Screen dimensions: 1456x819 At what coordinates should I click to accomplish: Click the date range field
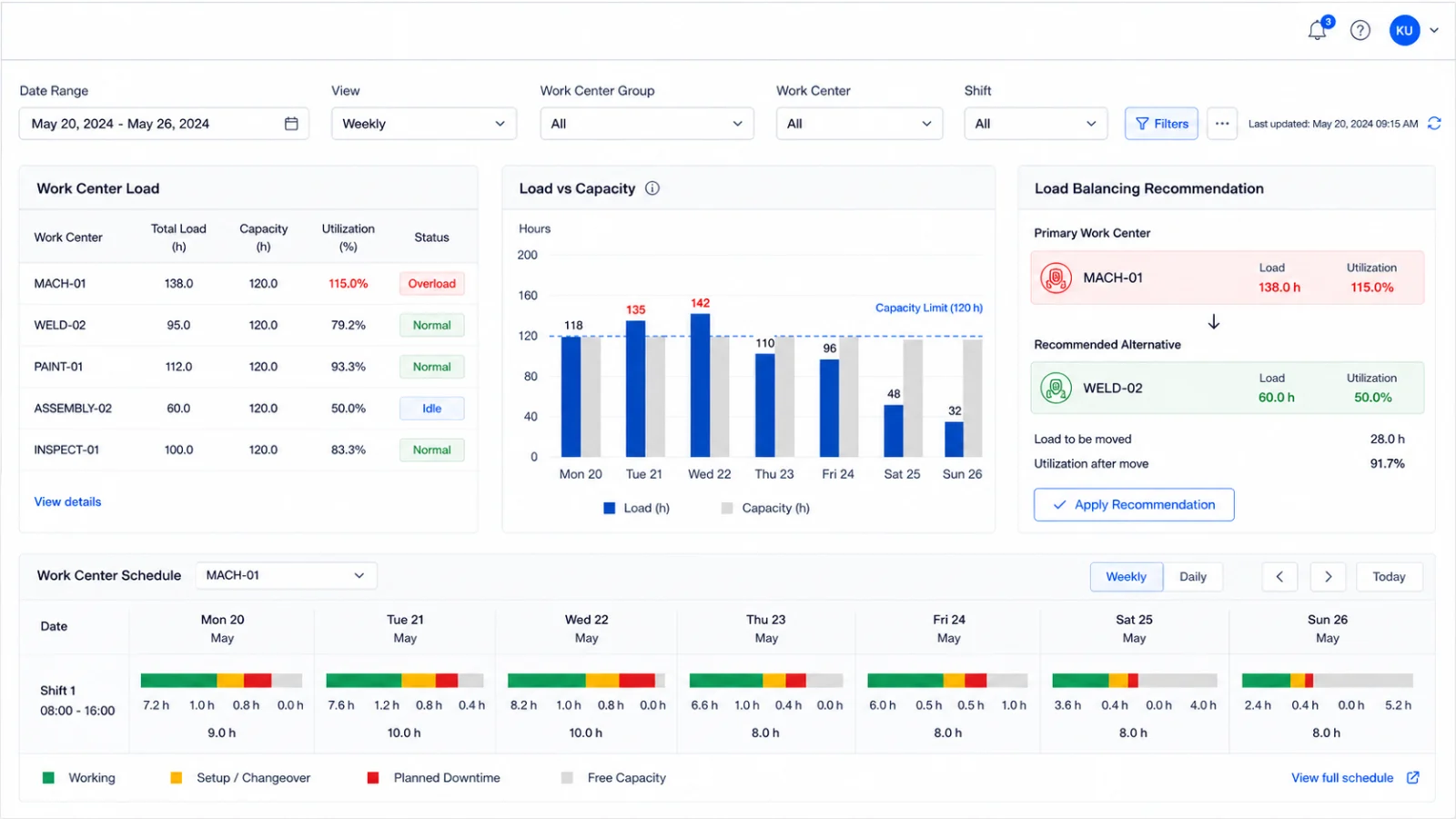[164, 124]
